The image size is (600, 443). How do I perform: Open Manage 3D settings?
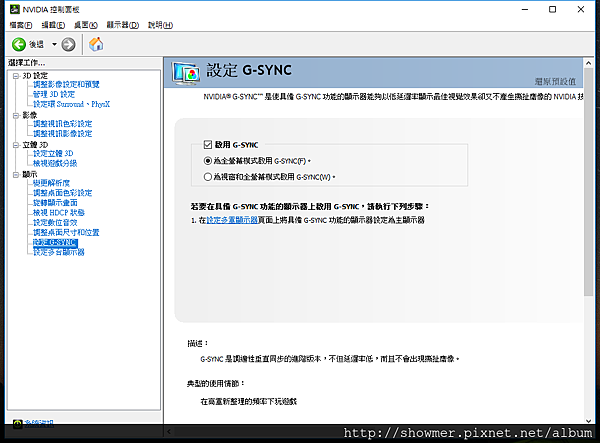(54, 94)
